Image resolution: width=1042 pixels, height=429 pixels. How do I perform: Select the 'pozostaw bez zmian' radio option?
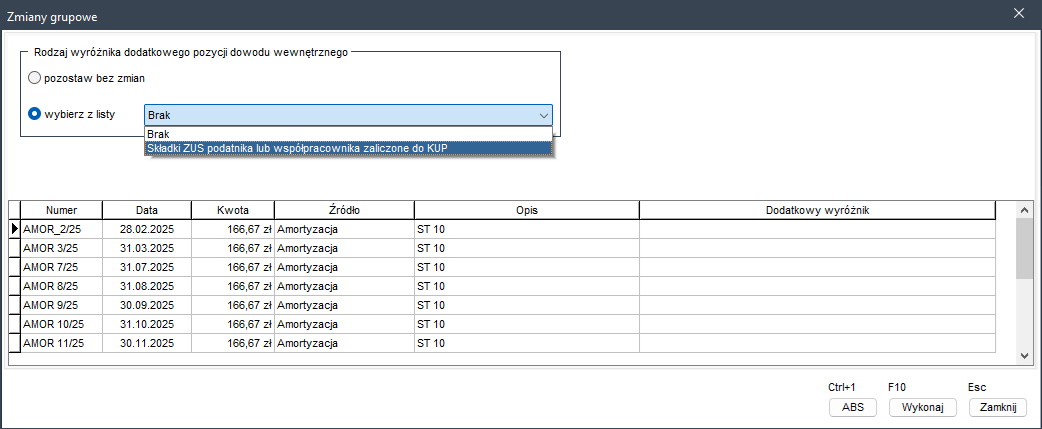coord(35,78)
